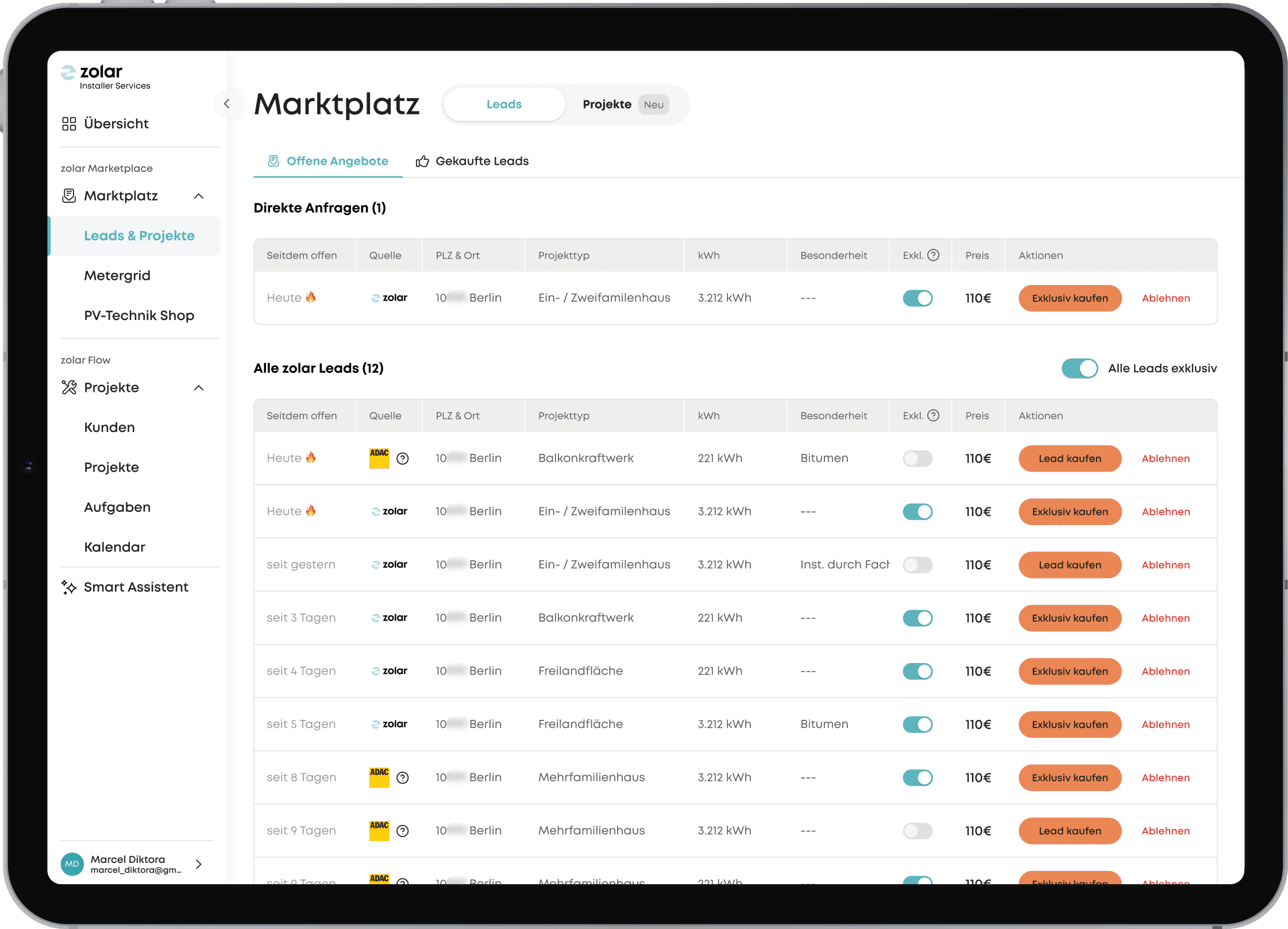1288x929 pixels.
Task: Collapse the Marktplatz sidebar section
Action: coord(199,196)
